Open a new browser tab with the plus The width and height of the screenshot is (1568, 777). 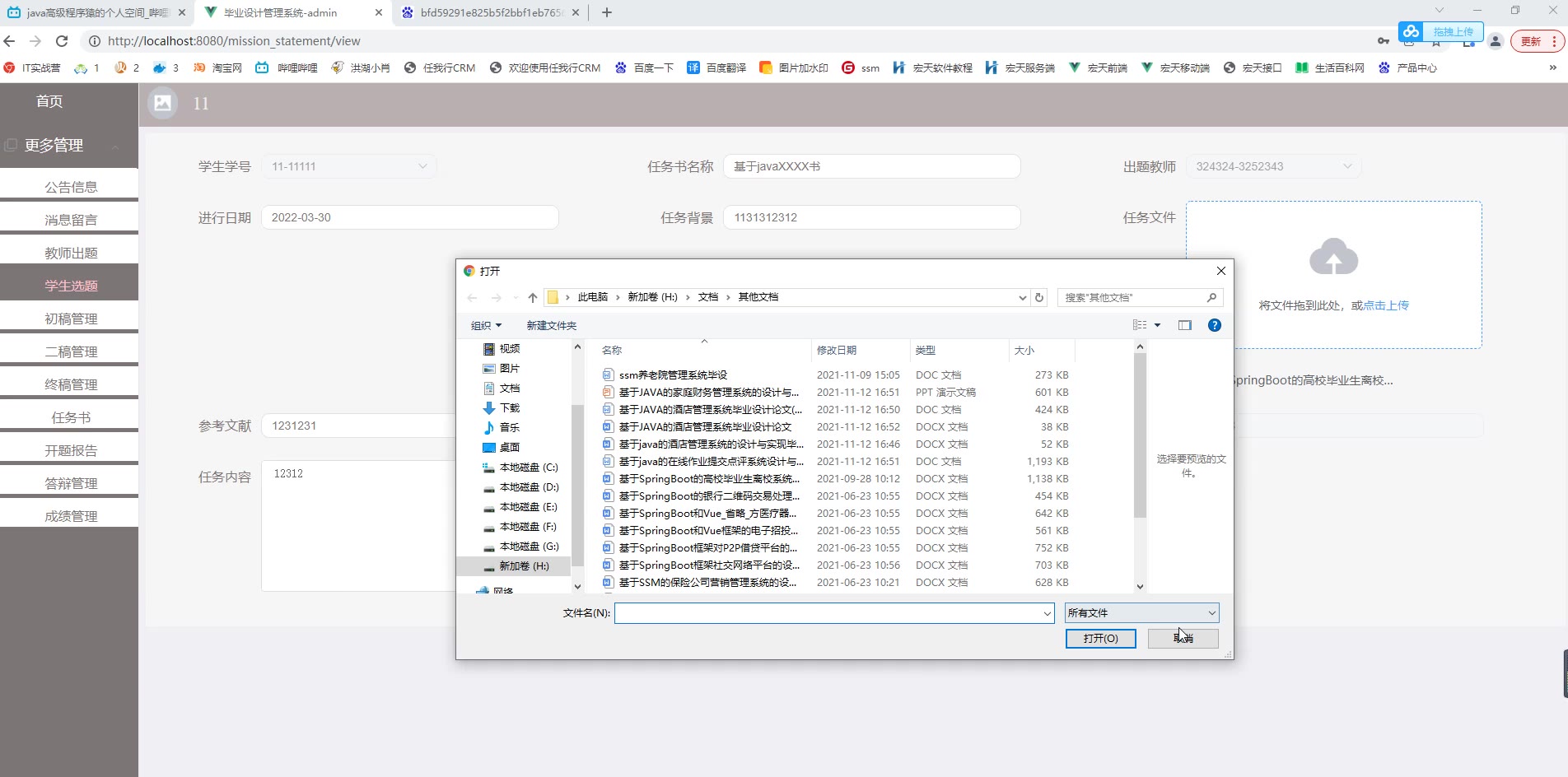point(607,12)
